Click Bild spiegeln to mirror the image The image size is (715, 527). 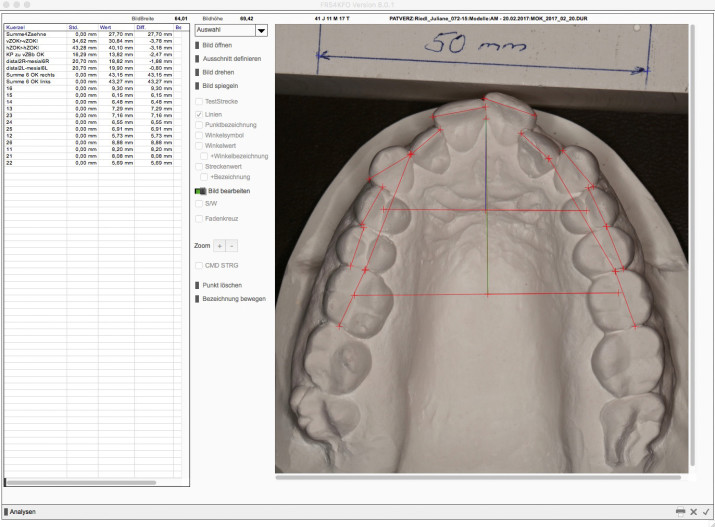click(217, 86)
